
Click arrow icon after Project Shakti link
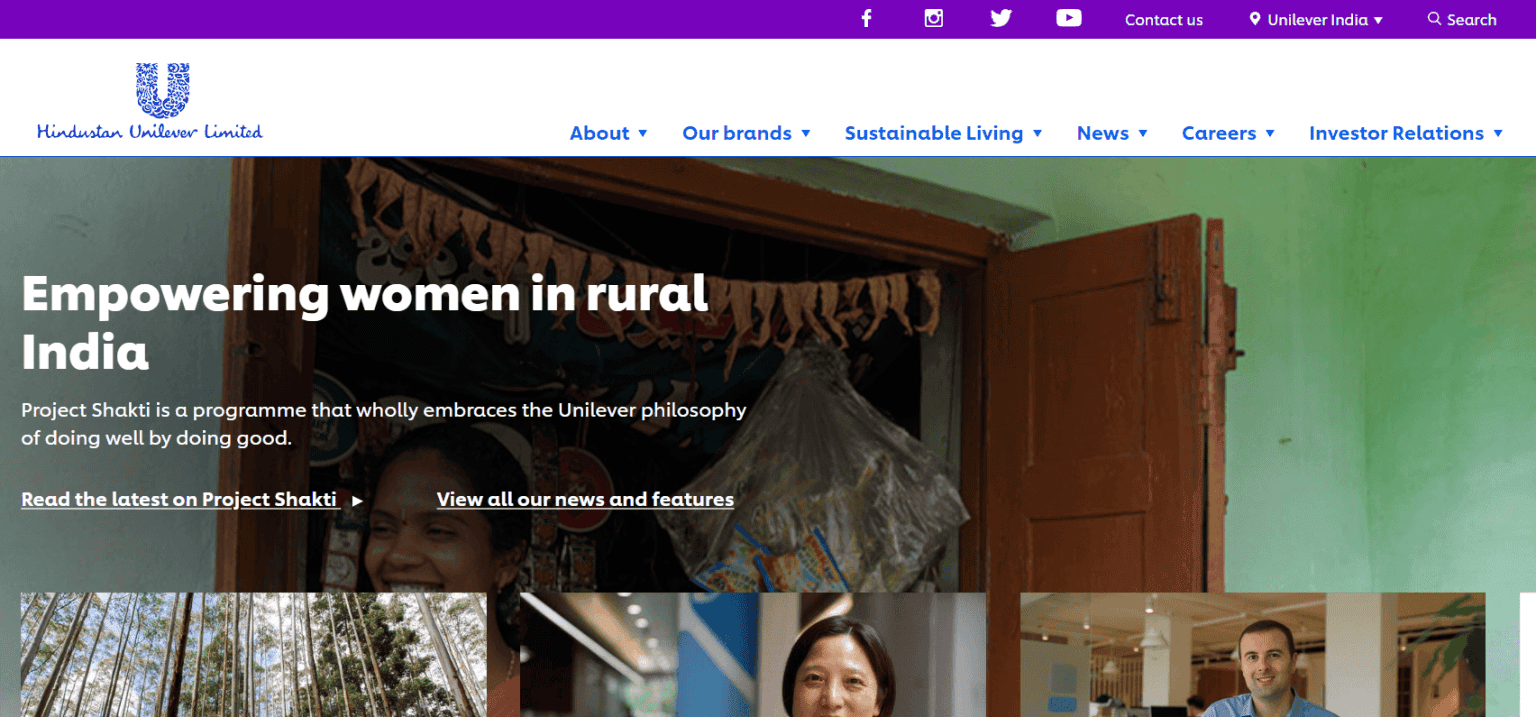(x=358, y=500)
